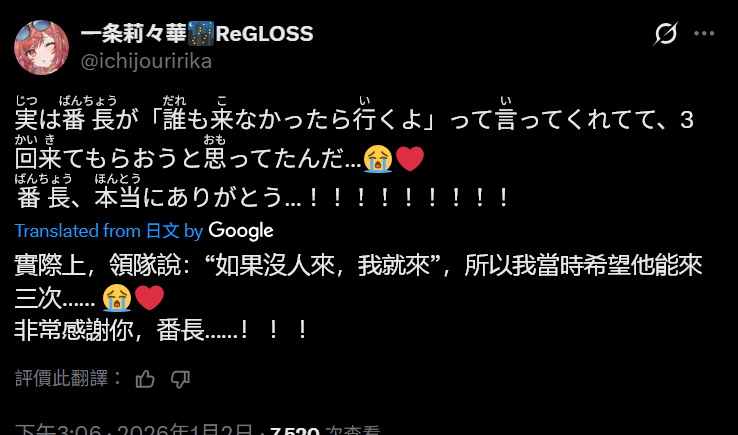The width and height of the screenshot is (738, 435).
Task: Click the display name 一条莉々華 ReGLOSS
Action: (197, 33)
